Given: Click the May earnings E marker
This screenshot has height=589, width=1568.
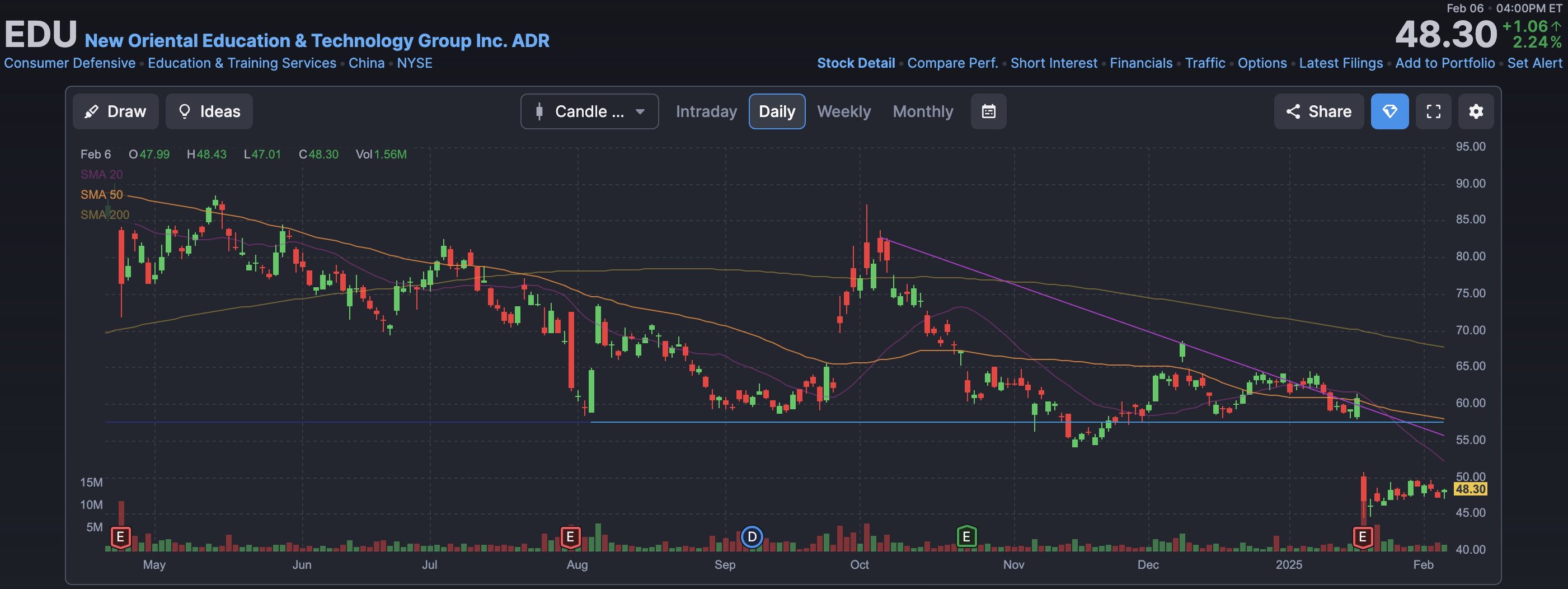Looking at the screenshot, I should click(x=120, y=537).
